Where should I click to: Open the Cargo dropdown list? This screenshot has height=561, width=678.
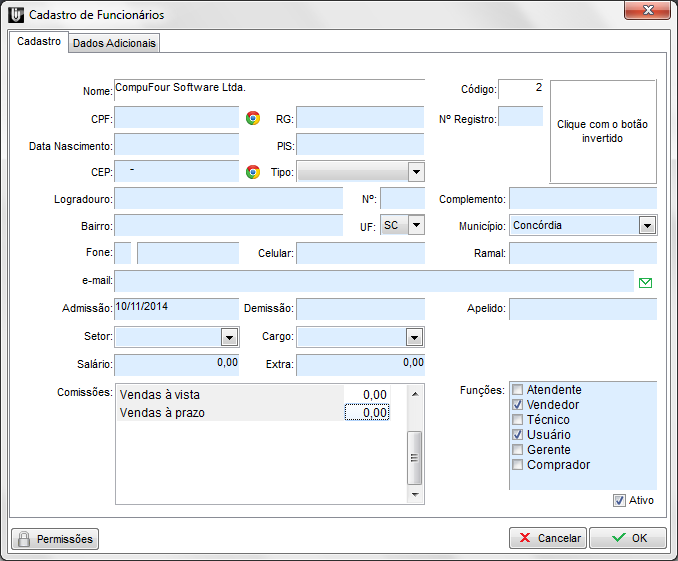(414, 337)
